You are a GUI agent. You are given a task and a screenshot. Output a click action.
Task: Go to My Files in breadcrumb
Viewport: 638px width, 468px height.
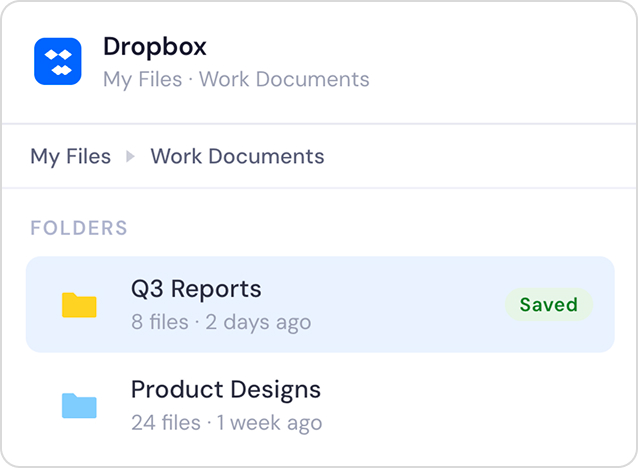(71, 157)
